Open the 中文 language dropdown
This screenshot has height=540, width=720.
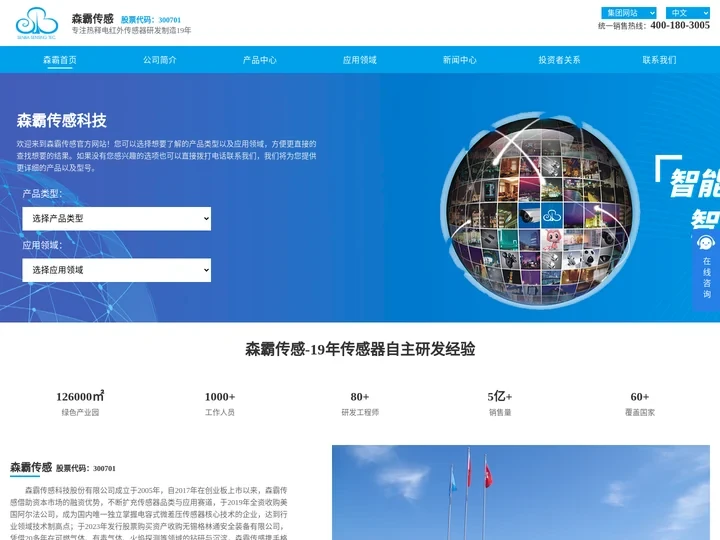687,13
